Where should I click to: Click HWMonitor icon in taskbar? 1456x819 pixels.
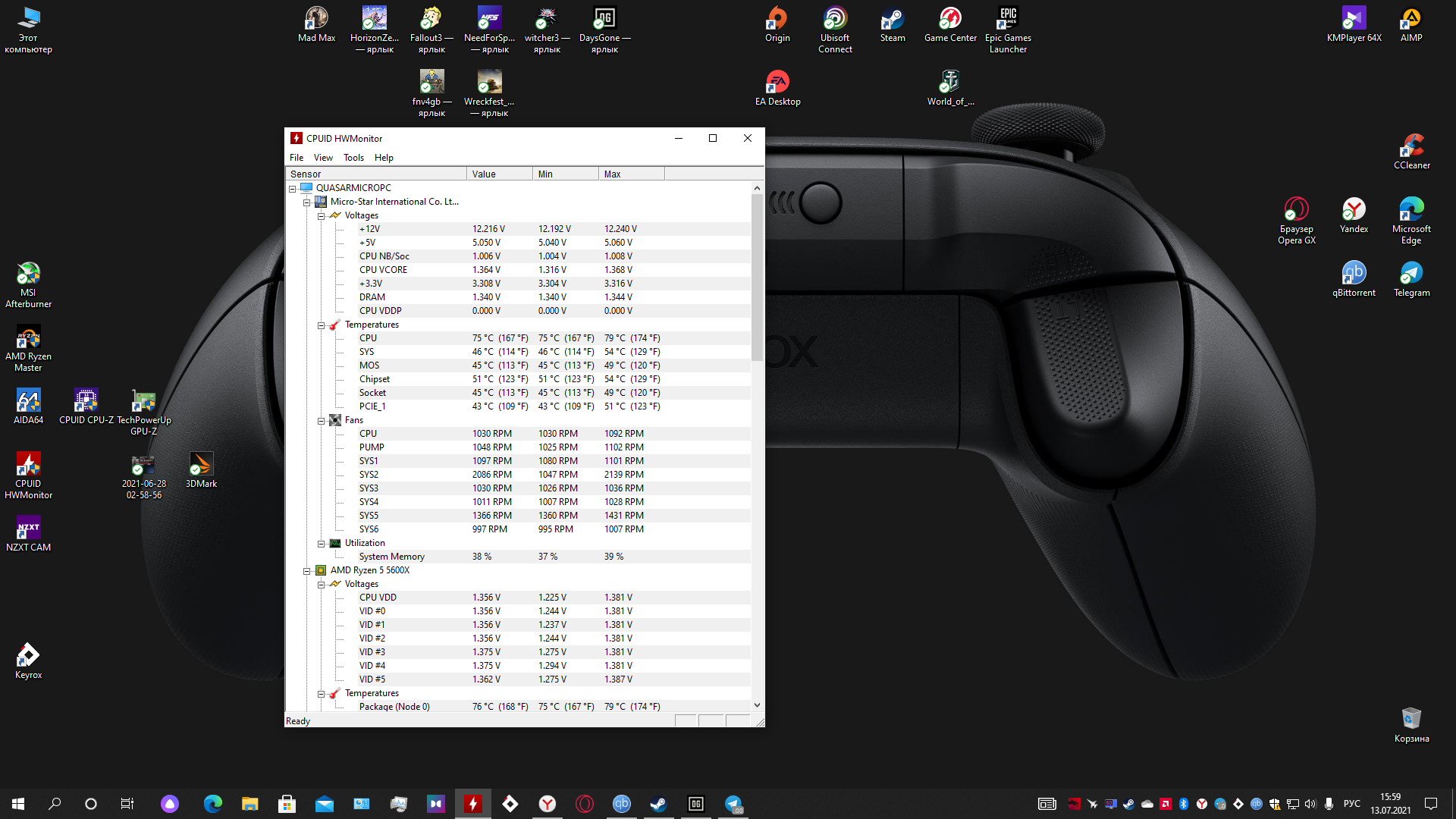[x=473, y=804]
